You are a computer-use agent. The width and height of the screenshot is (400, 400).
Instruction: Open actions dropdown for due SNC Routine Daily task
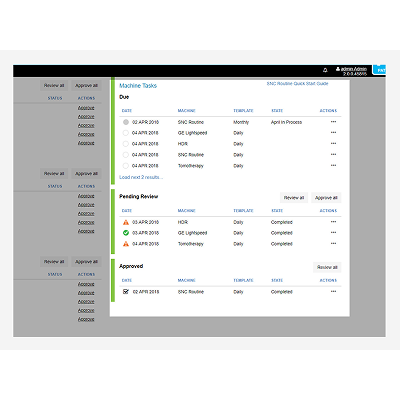tap(333, 155)
